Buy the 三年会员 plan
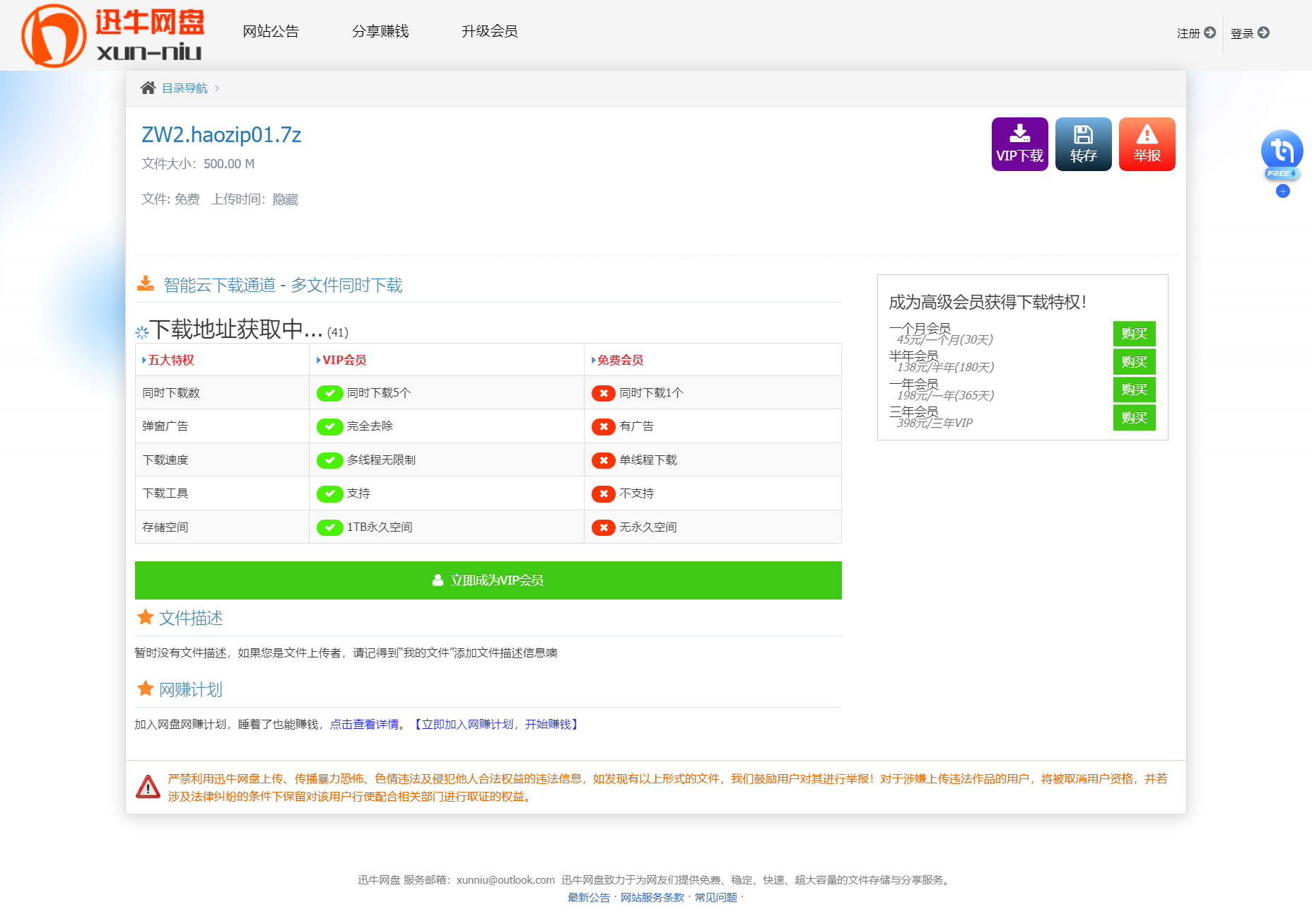 click(1135, 418)
